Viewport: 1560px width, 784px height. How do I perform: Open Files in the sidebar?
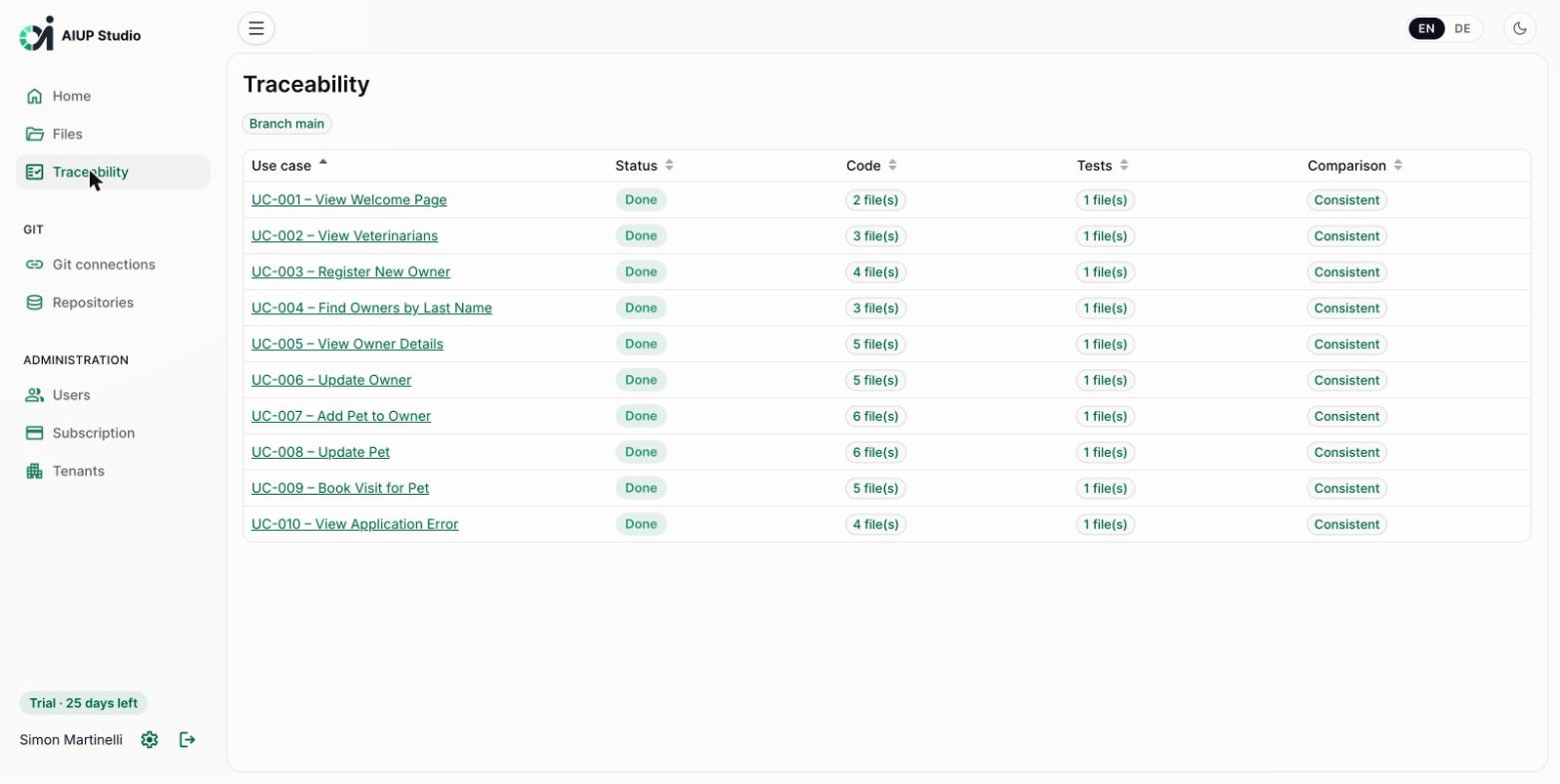(x=113, y=134)
